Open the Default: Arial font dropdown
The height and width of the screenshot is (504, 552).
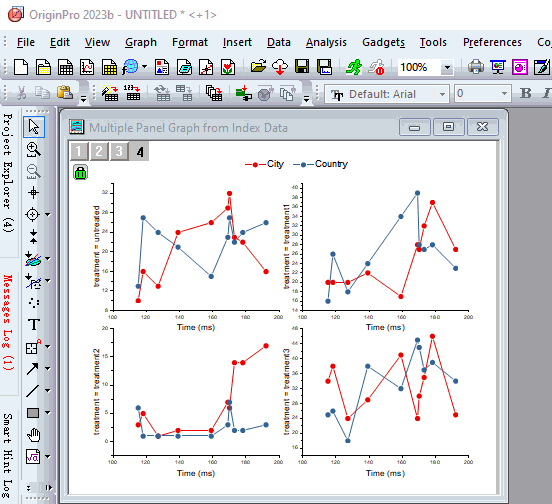442,94
